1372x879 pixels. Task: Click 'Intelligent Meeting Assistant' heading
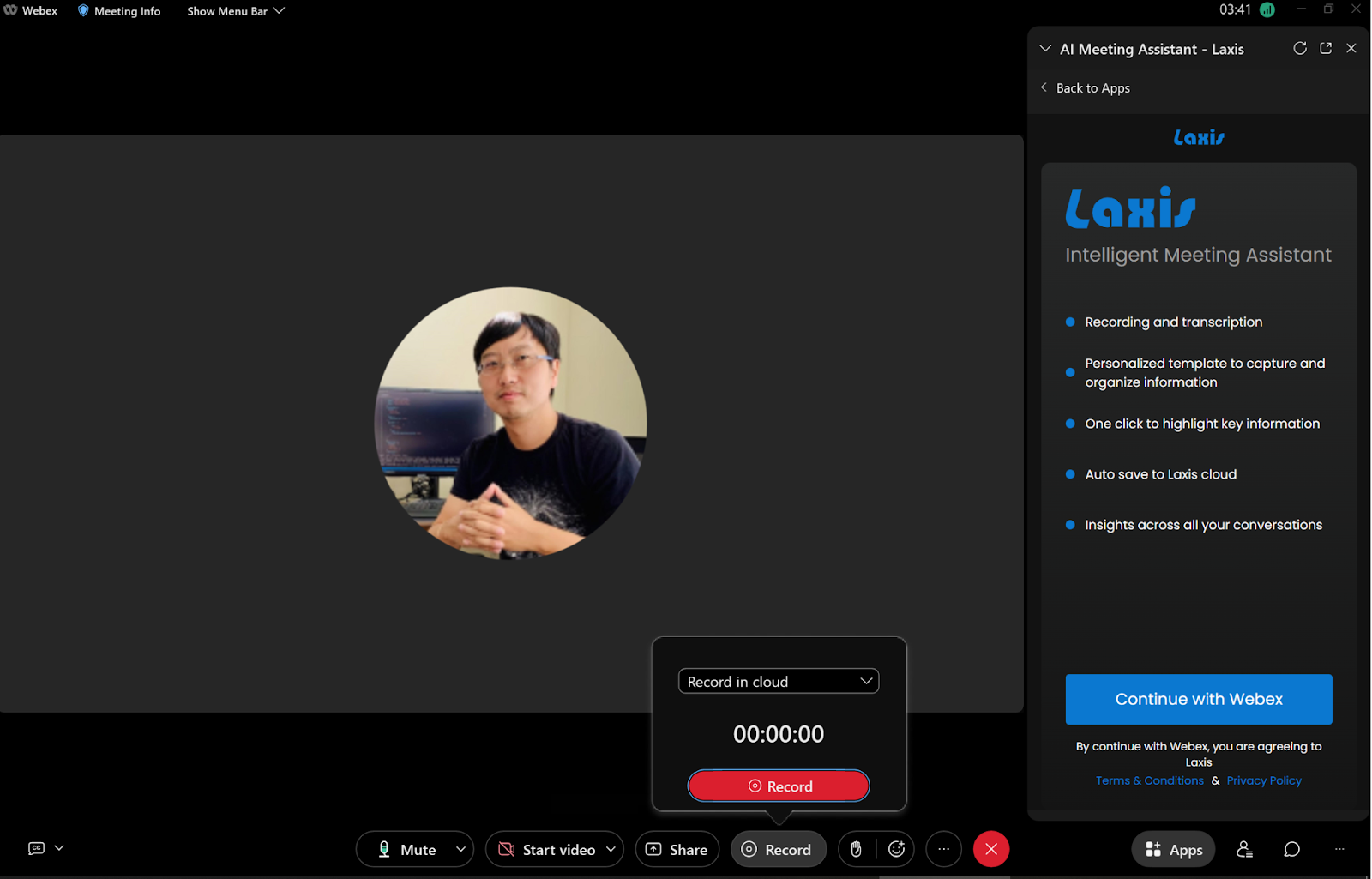pyautogui.click(x=1198, y=255)
